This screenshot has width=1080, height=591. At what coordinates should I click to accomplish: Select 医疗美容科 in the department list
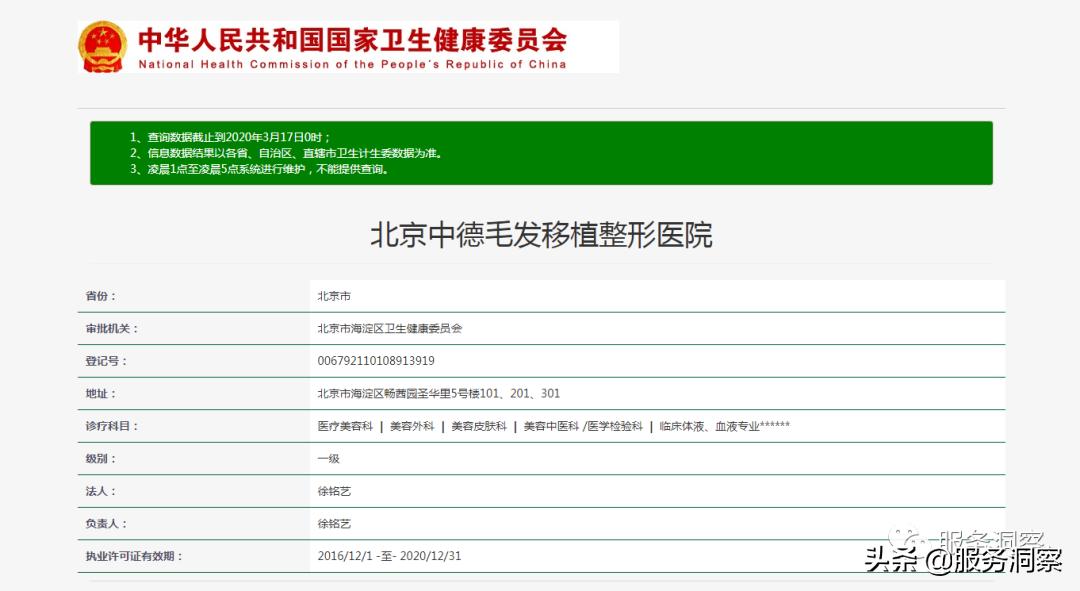coord(343,425)
